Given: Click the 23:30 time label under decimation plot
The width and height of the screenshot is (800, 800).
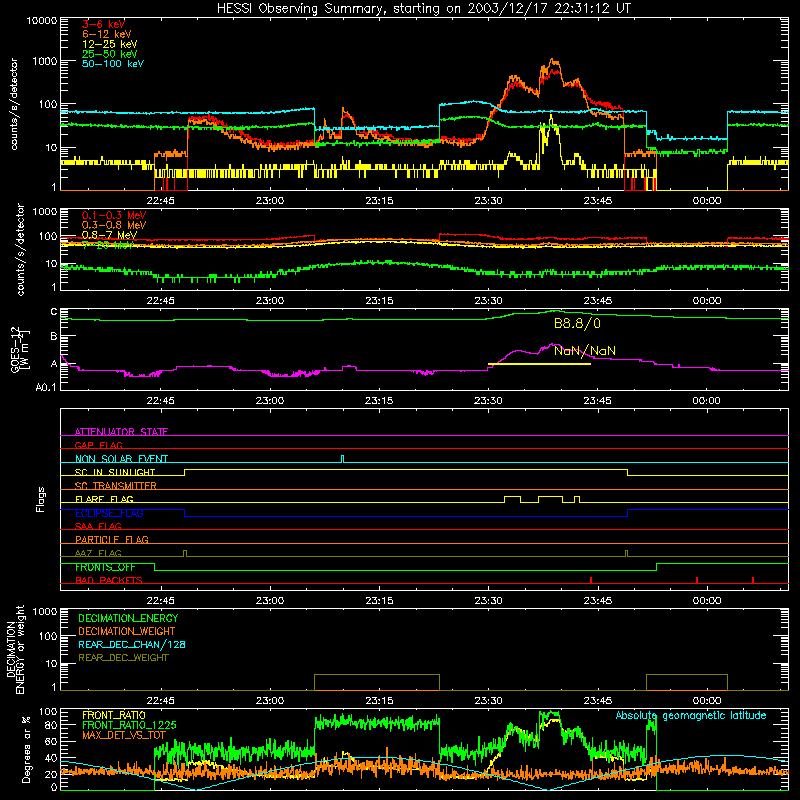Looking at the screenshot, I should pos(488,701).
